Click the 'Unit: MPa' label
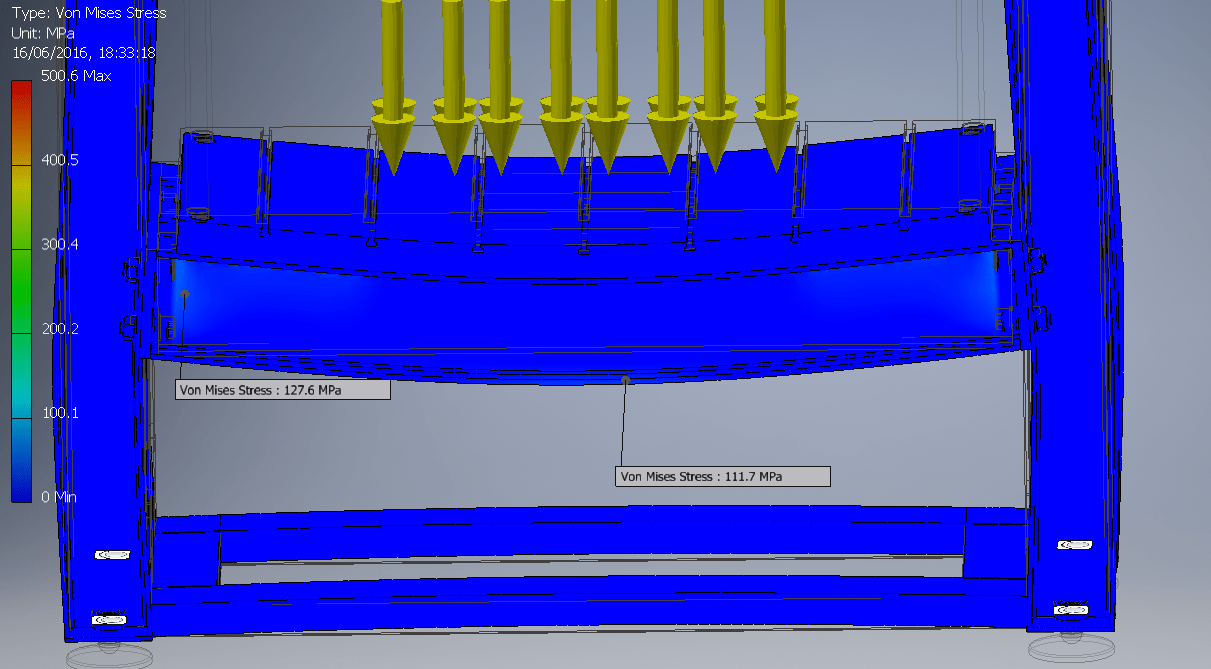 coord(43,33)
